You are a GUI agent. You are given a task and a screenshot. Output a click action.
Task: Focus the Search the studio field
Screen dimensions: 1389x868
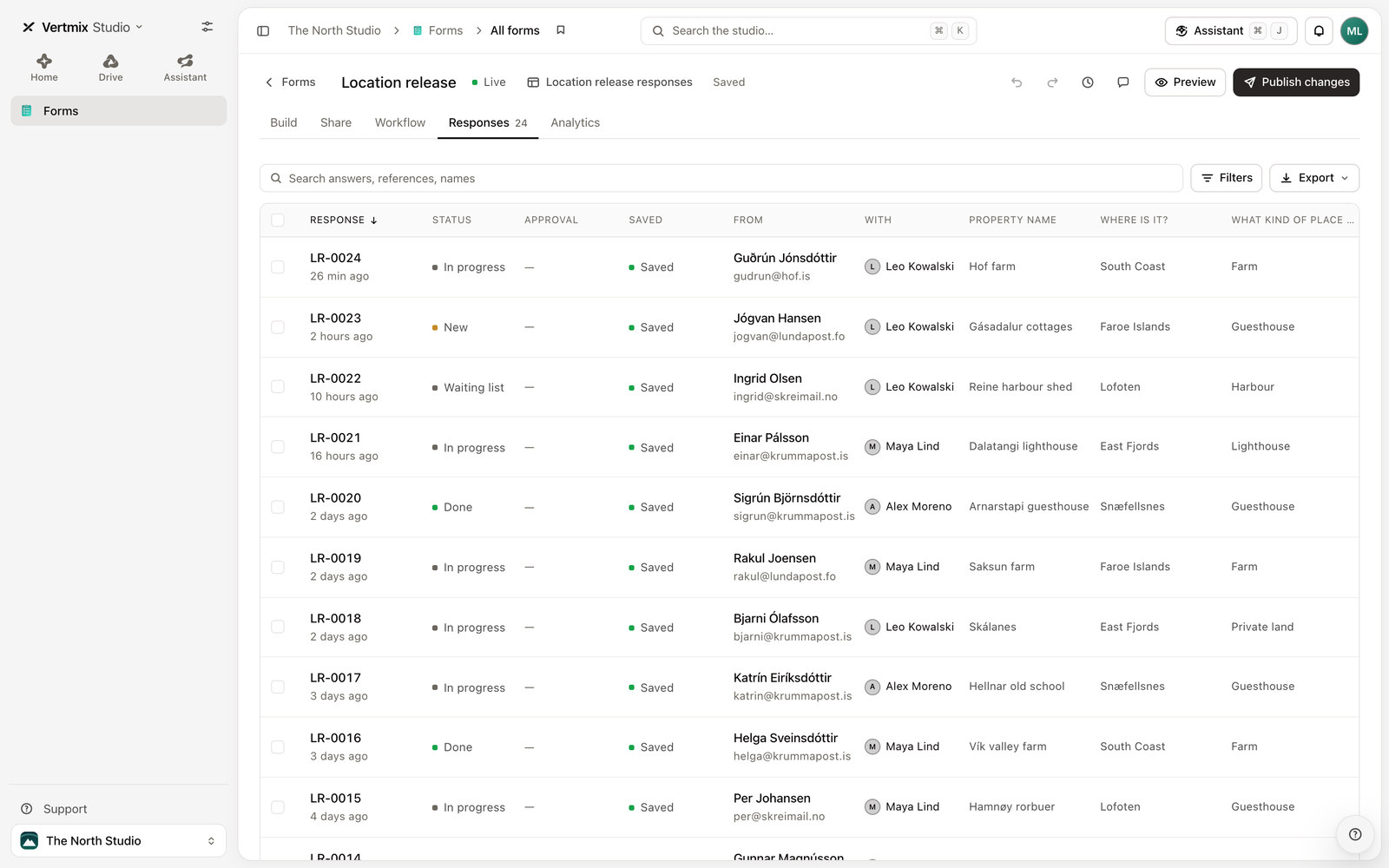coord(808,31)
